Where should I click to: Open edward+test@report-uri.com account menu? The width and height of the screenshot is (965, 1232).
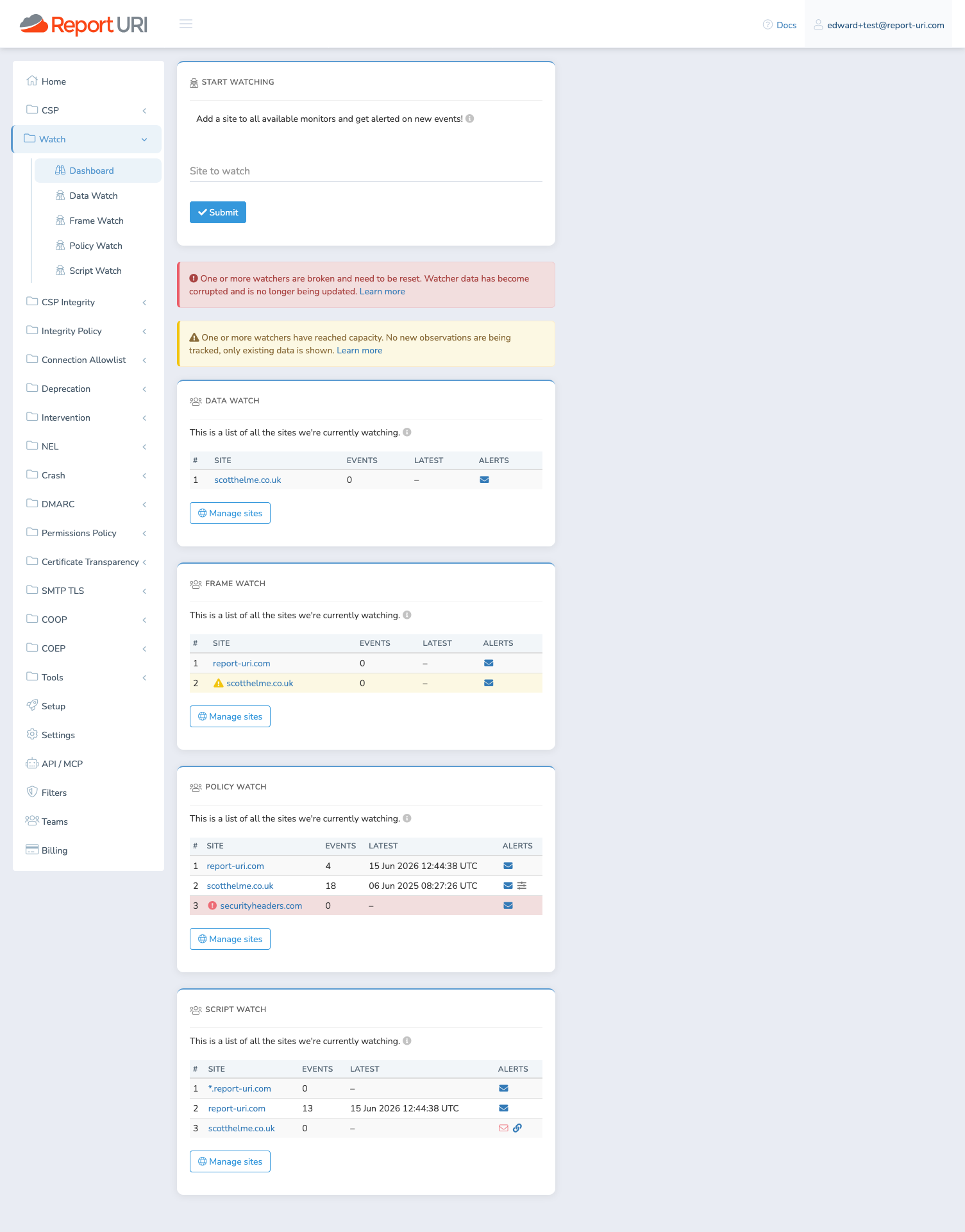click(878, 25)
